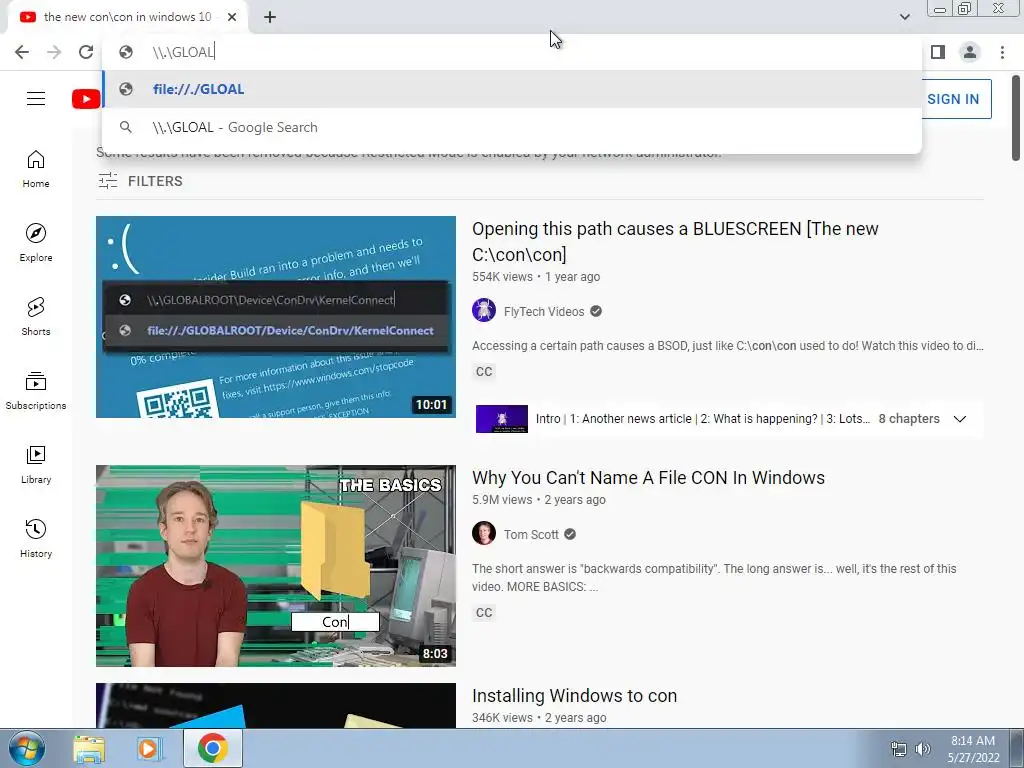Screen dimensions: 1024x768
Task: Click the YouTube logo
Action: [x=86, y=99]
